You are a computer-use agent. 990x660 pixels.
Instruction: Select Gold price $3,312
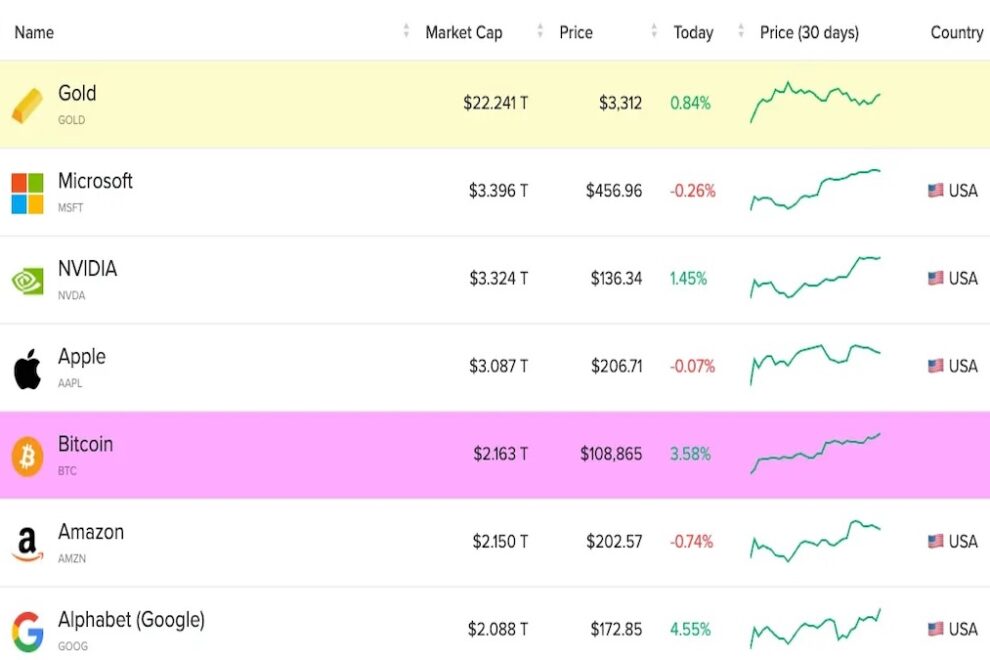click(x=620, y=103)
